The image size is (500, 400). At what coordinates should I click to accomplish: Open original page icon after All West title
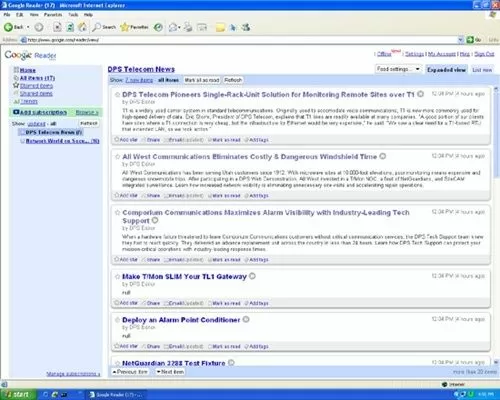pyautogui.click(x=383, y=156)
